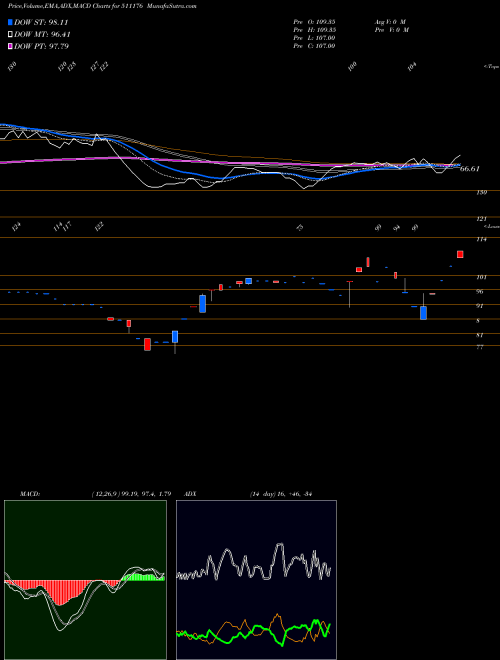Click the tall blue candle near level 91
Viewport: 500px width, 660px height.
202,303
